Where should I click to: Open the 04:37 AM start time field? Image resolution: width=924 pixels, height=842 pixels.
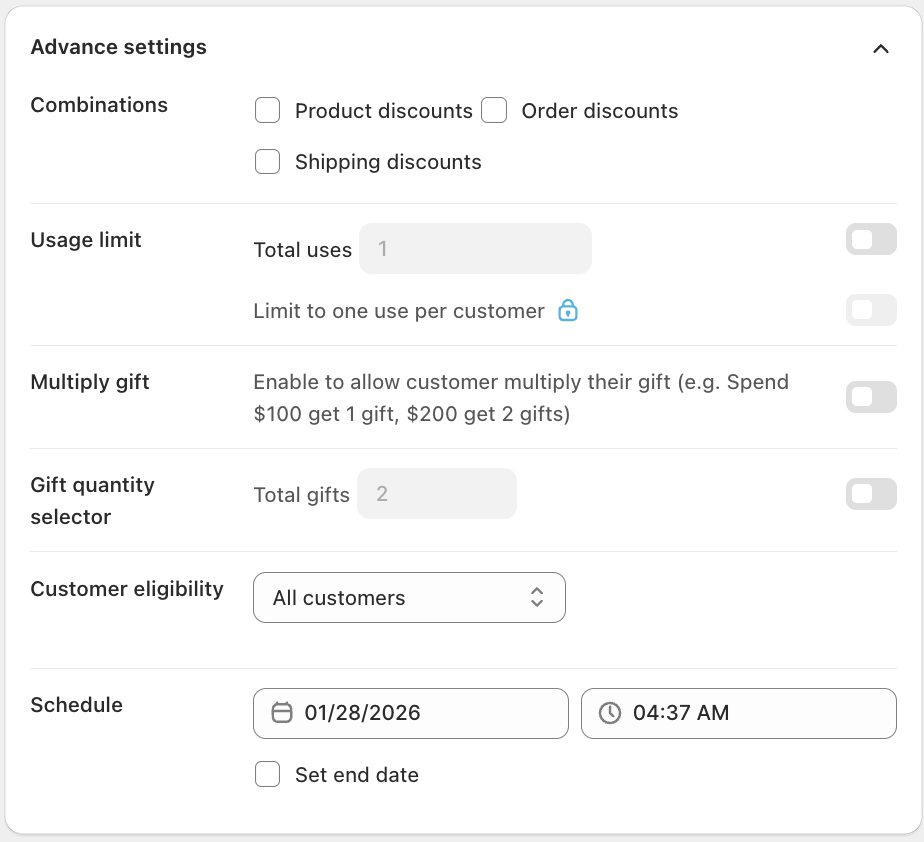click(x=739, y=713)
